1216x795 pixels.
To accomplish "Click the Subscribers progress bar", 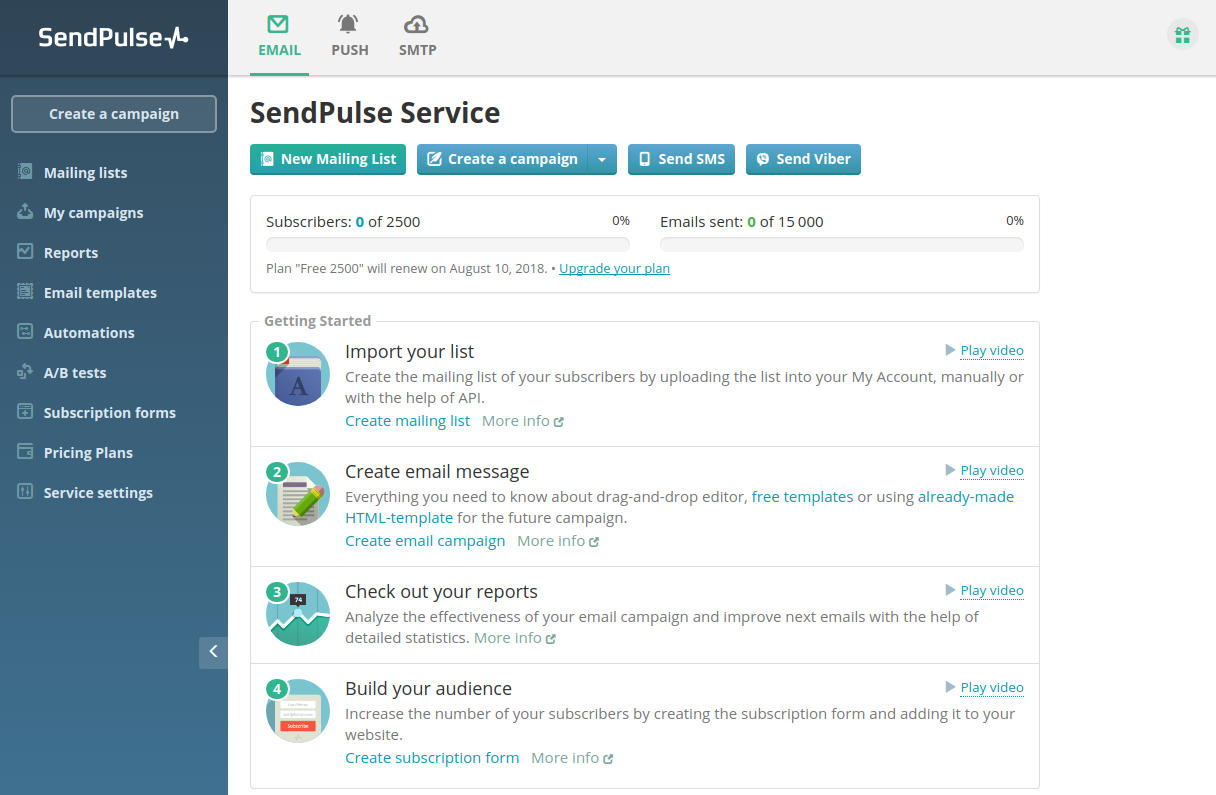I will point(447,243).
